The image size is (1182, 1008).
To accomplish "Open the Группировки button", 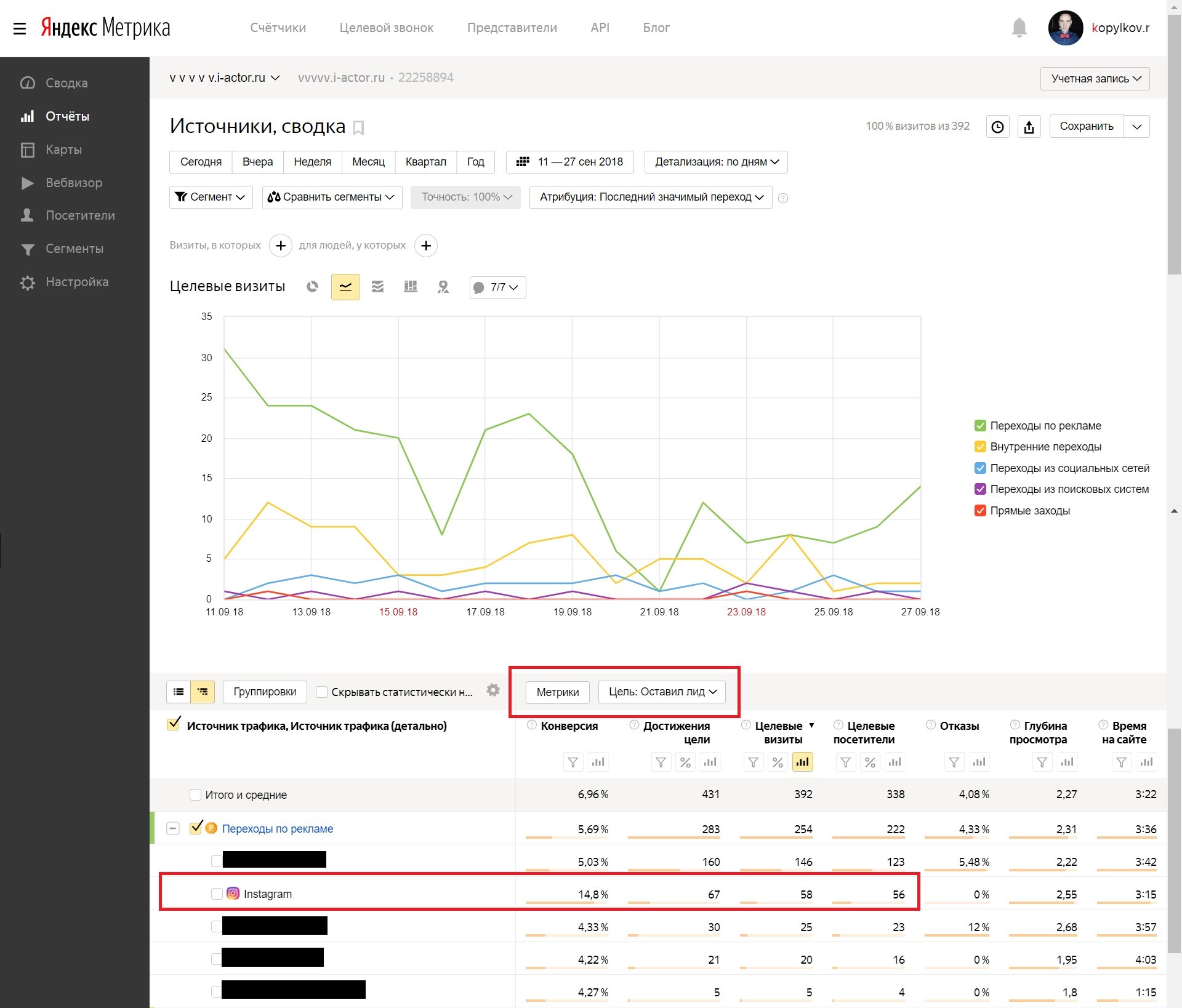I will point(265,692).
